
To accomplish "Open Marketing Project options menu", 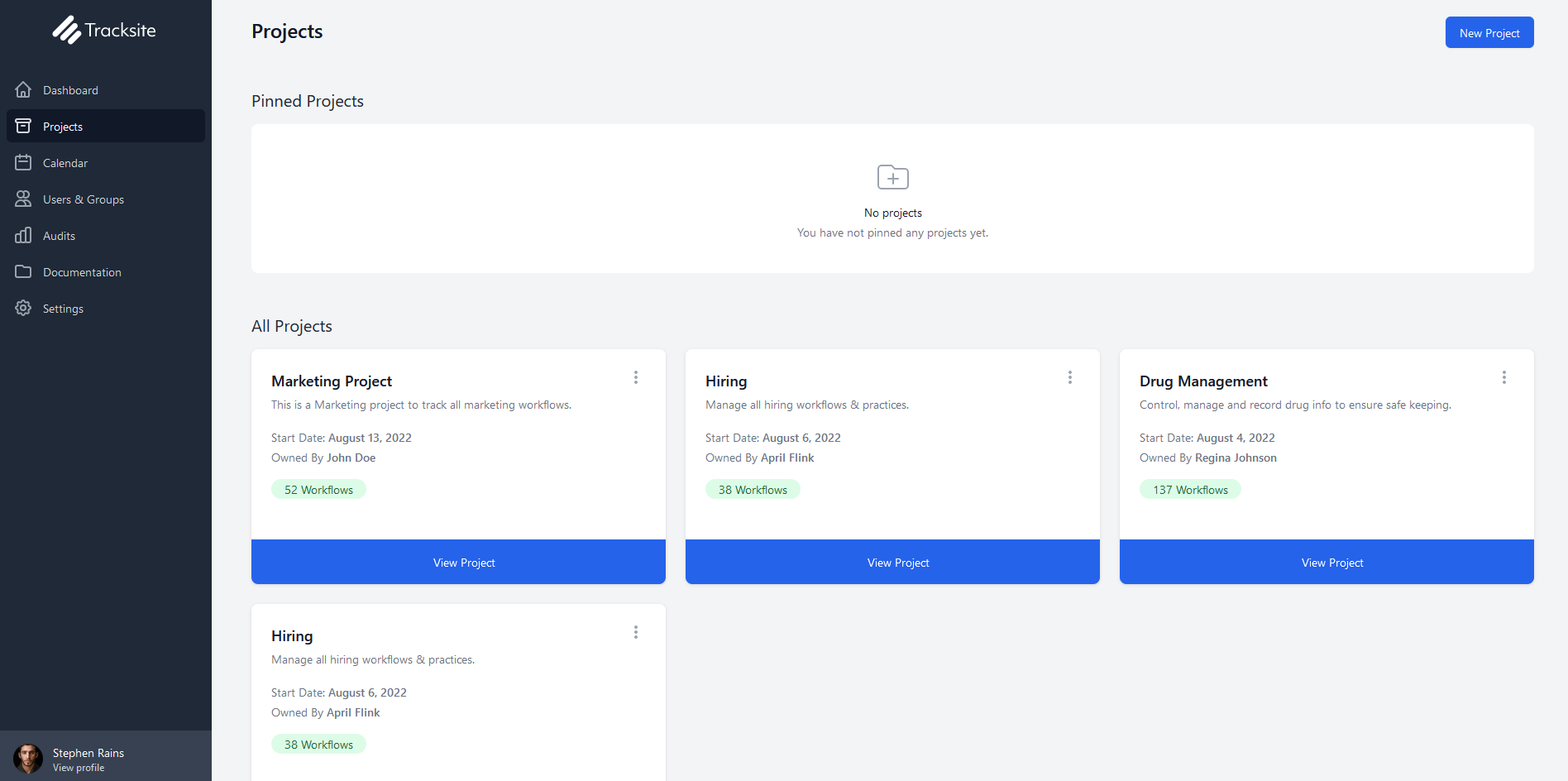I will pyautogui.click(x=636, y=377).
